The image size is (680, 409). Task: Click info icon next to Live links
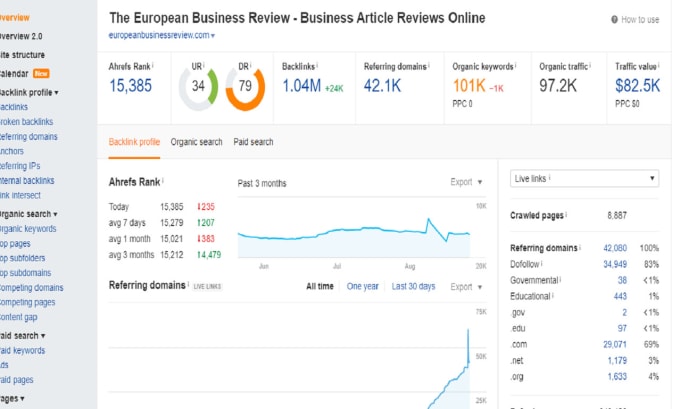click(549, 177)
